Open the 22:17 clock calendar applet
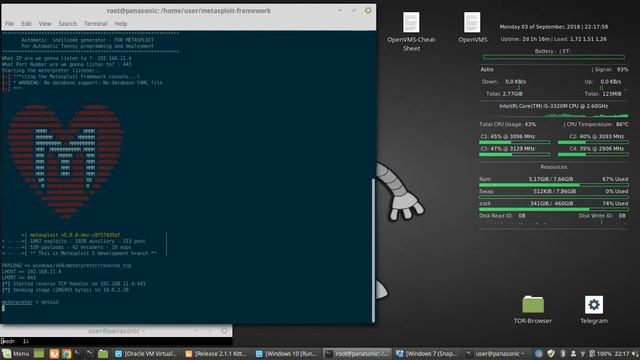640x360 pixels. coord(622,353)
